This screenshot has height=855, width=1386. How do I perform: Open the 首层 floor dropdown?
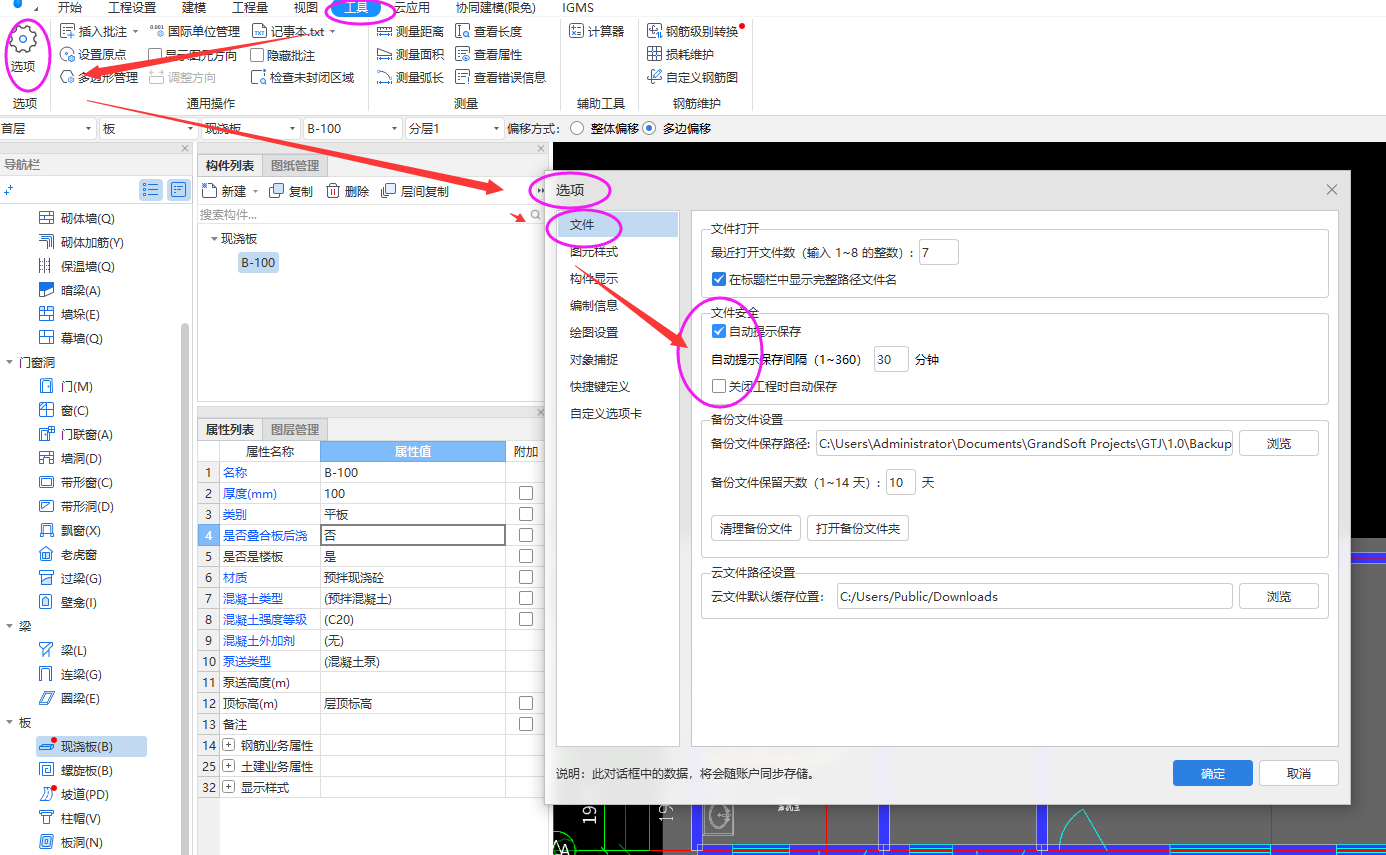(x=46, y=129)
